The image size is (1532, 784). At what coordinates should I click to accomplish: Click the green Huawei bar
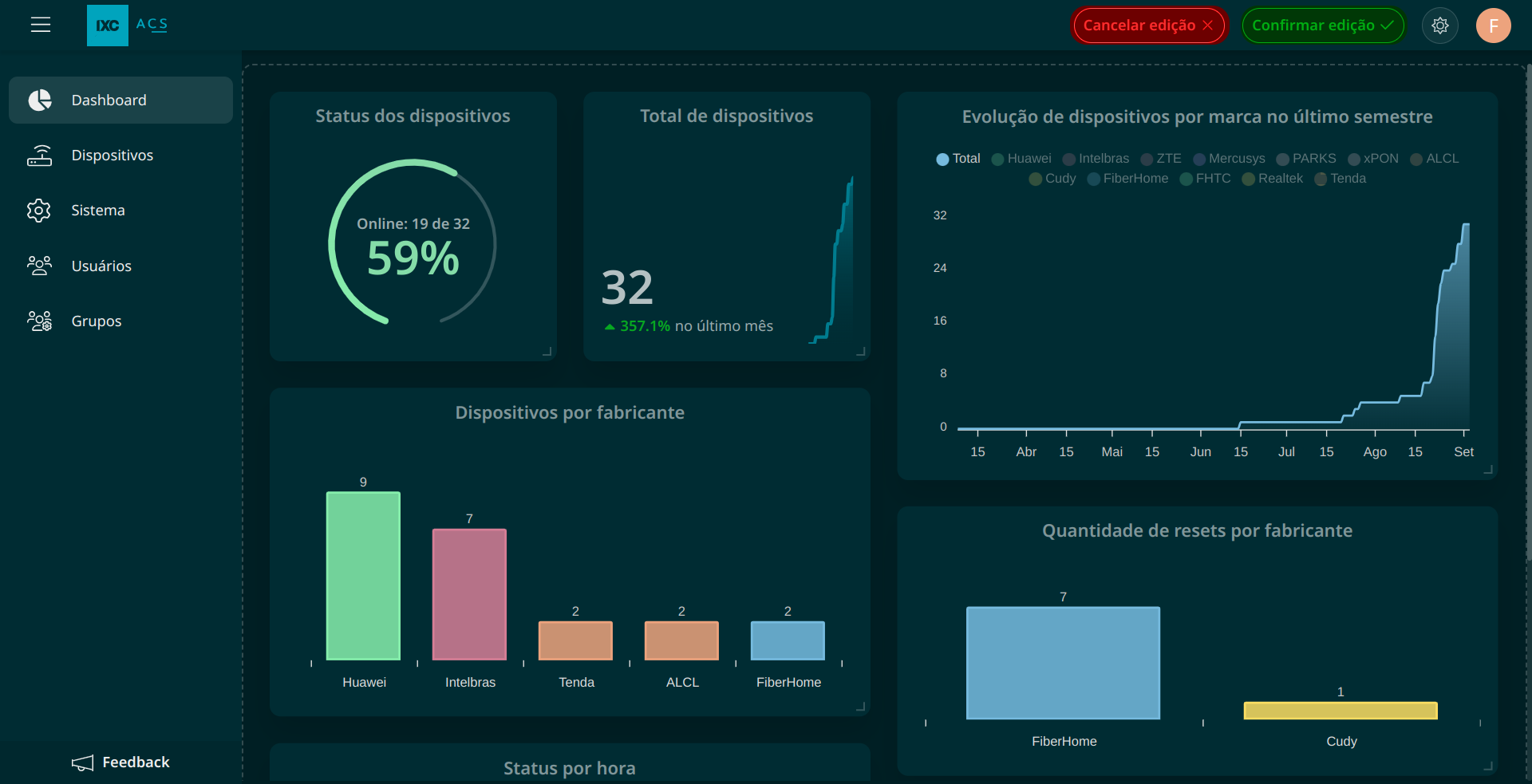[x=363, y=576]
